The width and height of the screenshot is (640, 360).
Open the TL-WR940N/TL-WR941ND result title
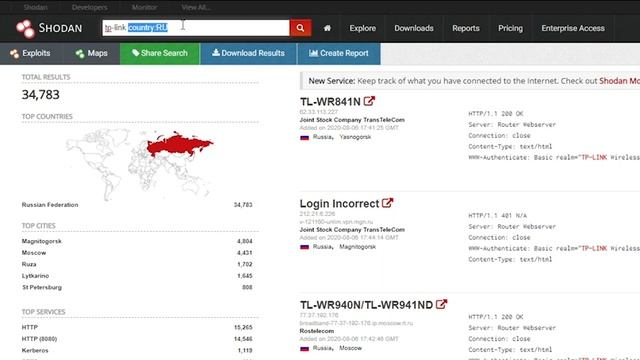pos(366,305)
